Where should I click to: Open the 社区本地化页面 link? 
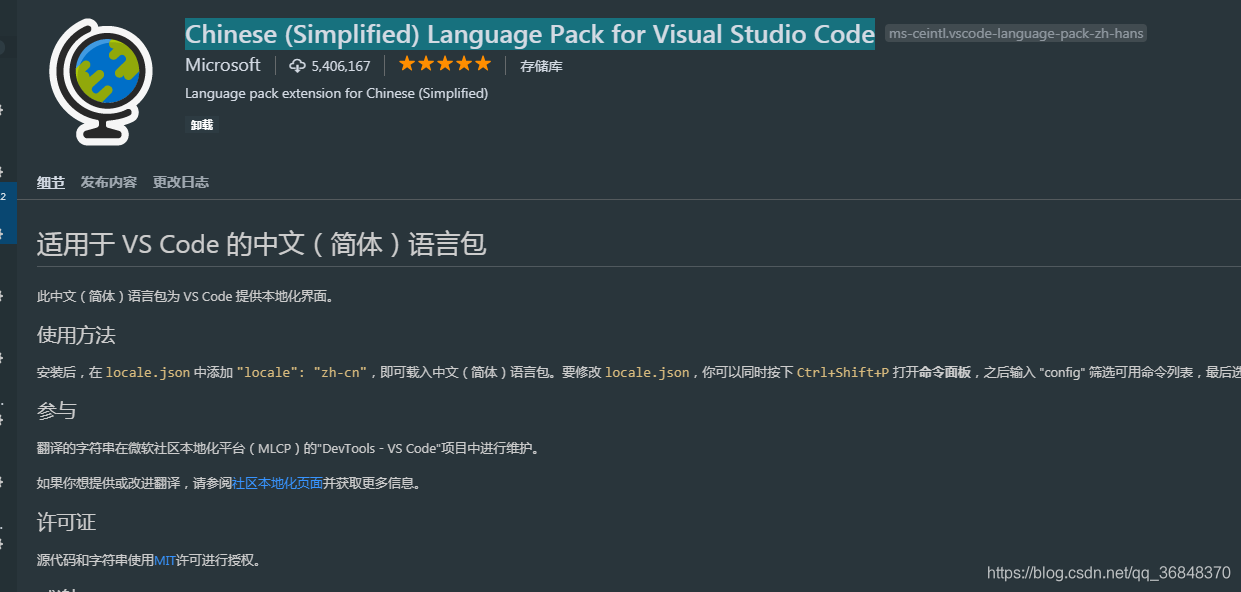click(278, 483)
